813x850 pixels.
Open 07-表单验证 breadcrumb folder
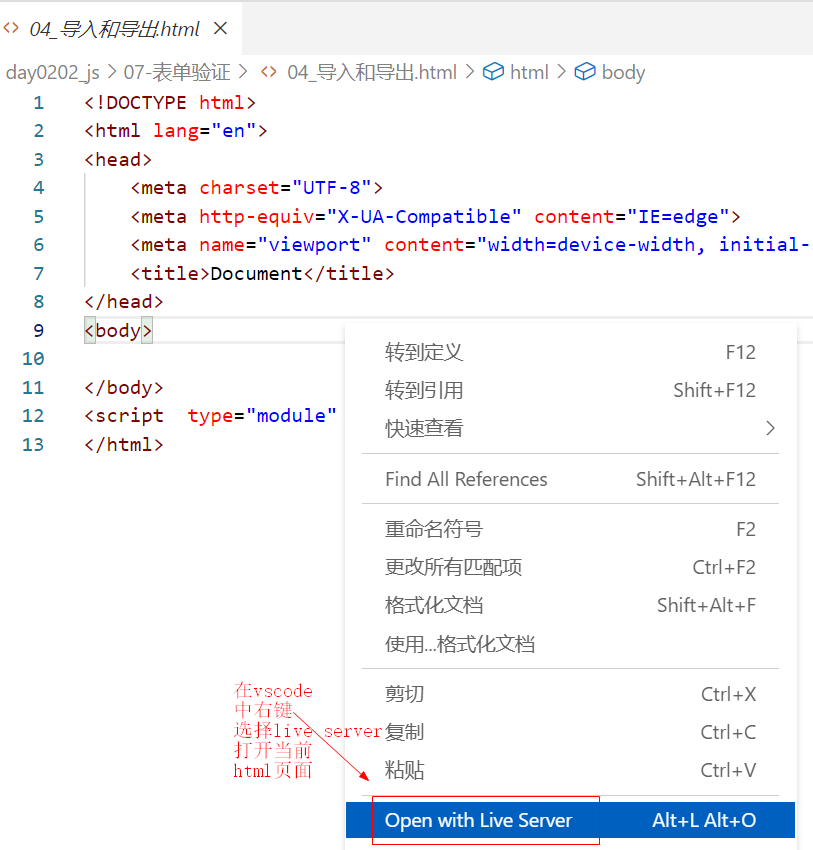(x=177, y=72)
